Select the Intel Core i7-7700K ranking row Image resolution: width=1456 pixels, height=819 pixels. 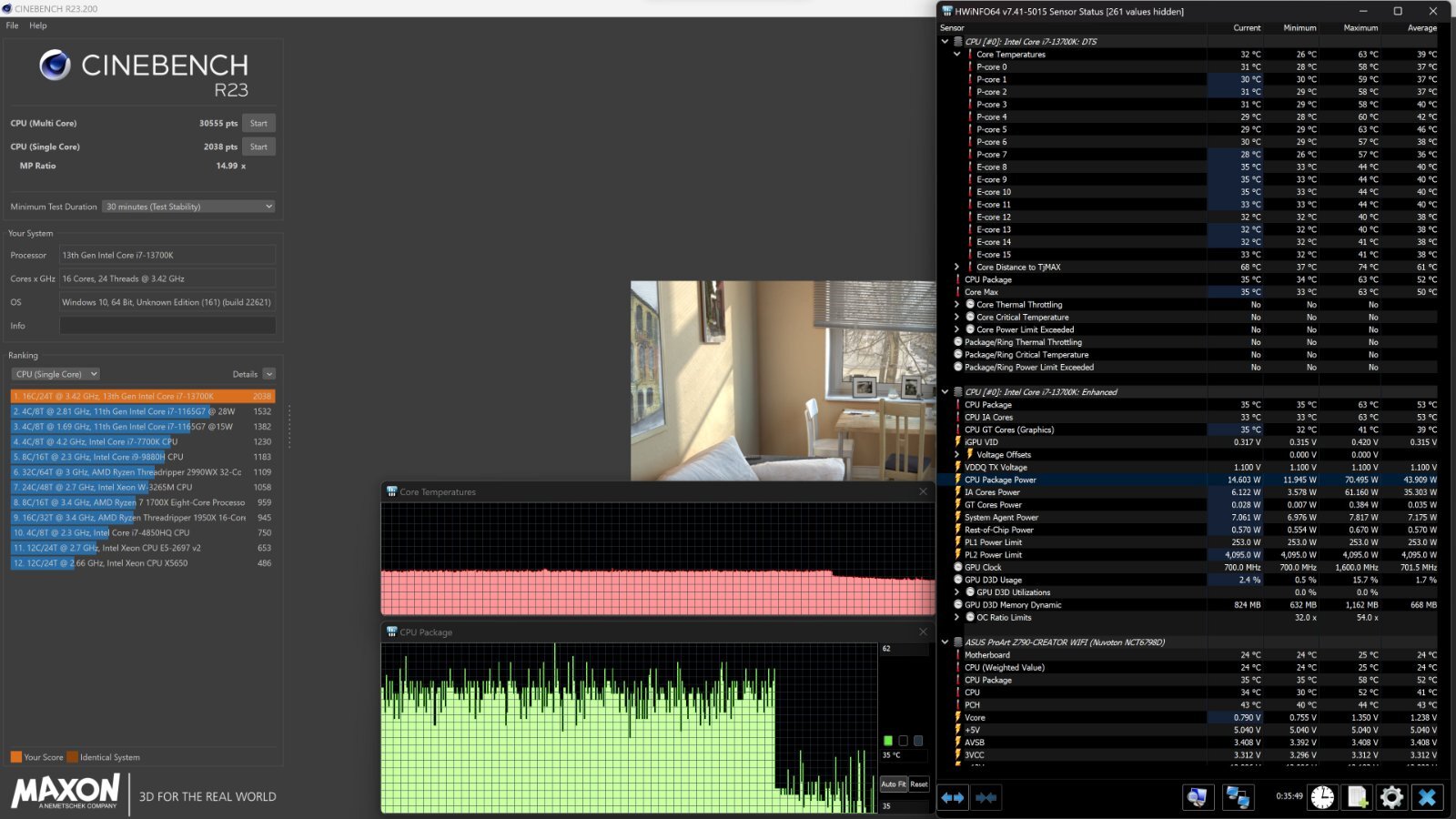pos(142,441)
